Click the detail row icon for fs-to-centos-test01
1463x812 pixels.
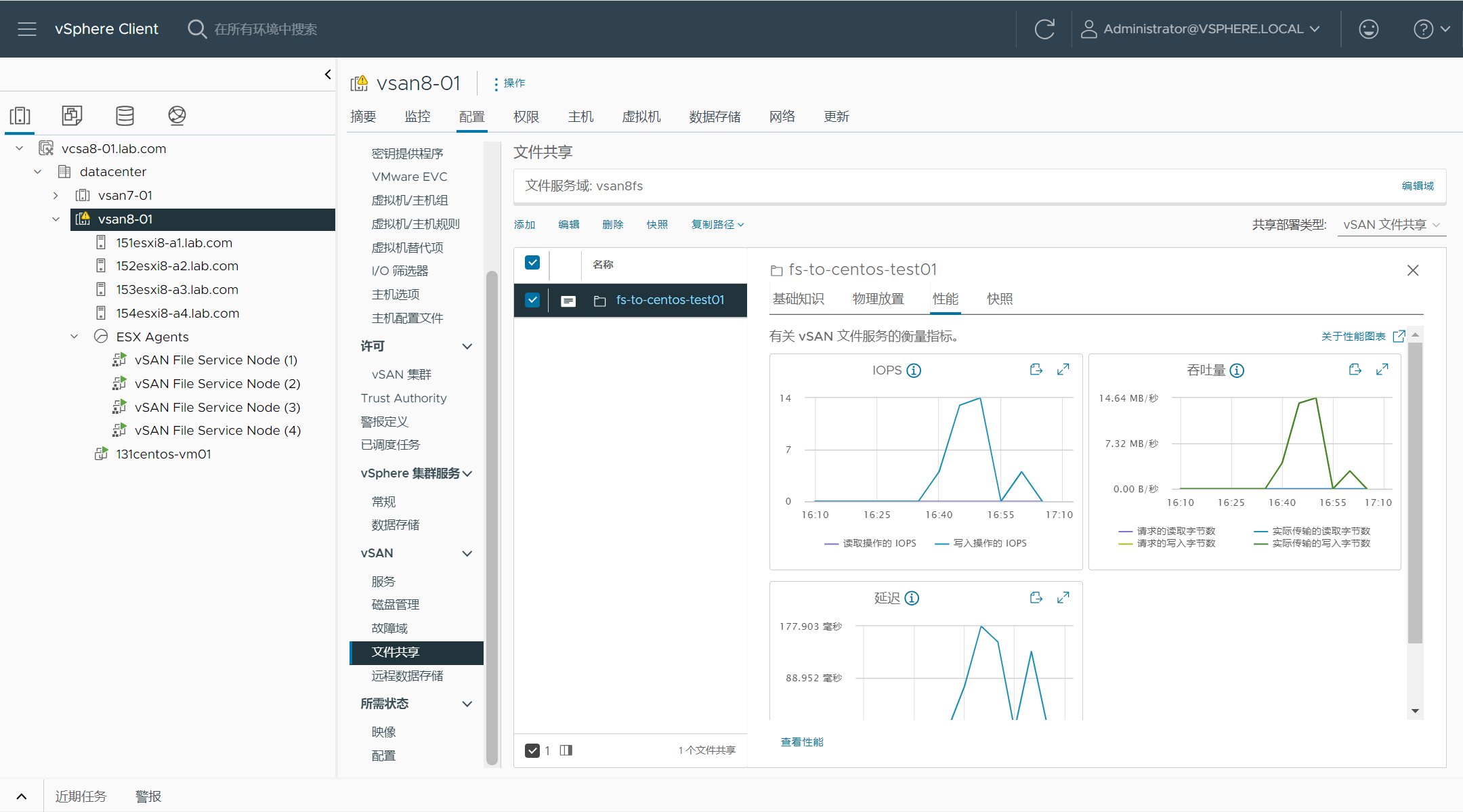(x=568, y=301)
